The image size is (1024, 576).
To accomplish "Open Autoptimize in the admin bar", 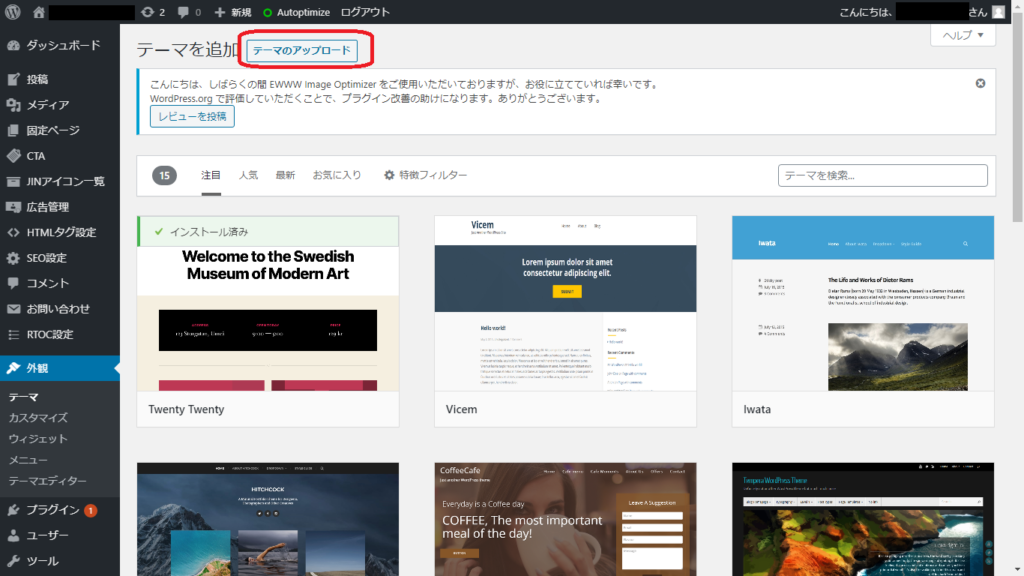I will click(x=296, y=12).
